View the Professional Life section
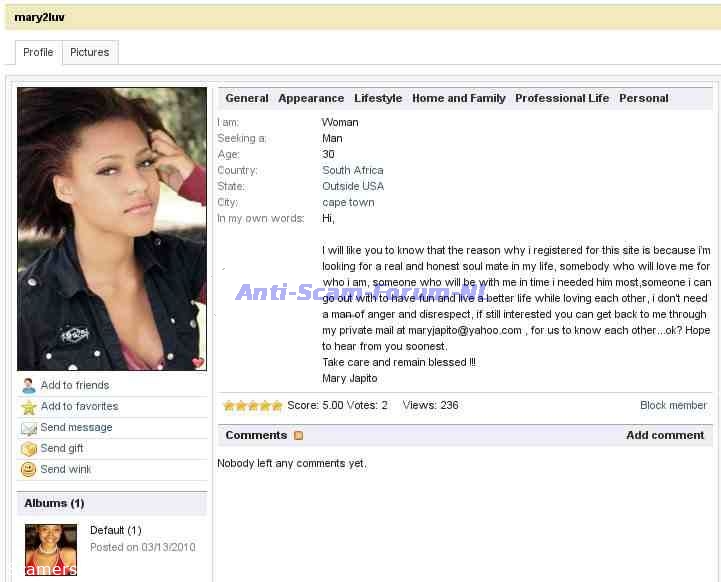721x582 pixels. (x=562, y=98)
